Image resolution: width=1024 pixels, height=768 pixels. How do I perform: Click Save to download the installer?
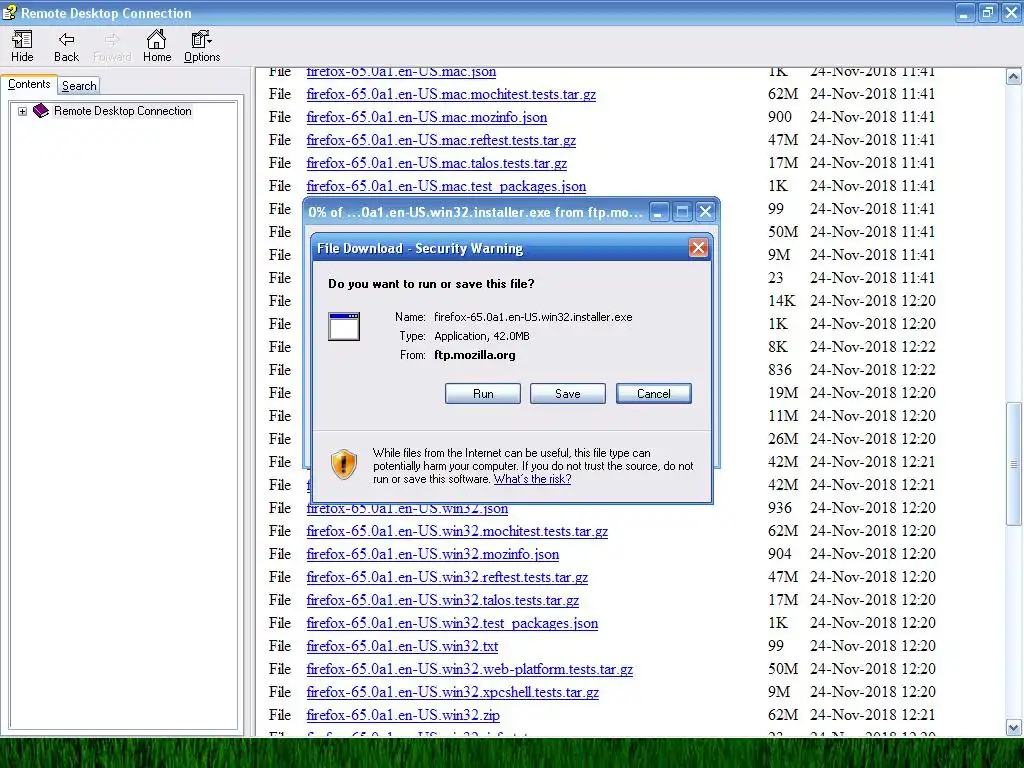coord(568,393)
